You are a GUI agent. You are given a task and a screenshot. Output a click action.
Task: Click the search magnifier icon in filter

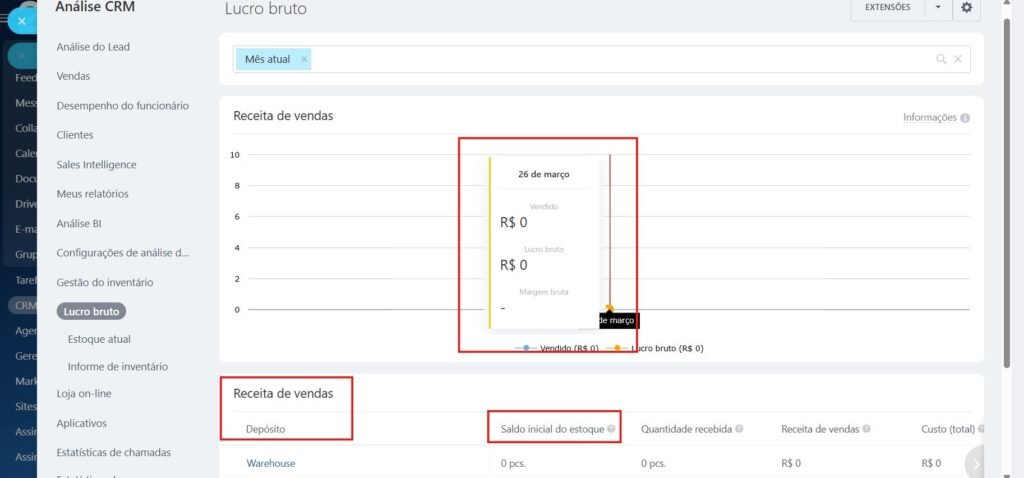tap(941, 59)
